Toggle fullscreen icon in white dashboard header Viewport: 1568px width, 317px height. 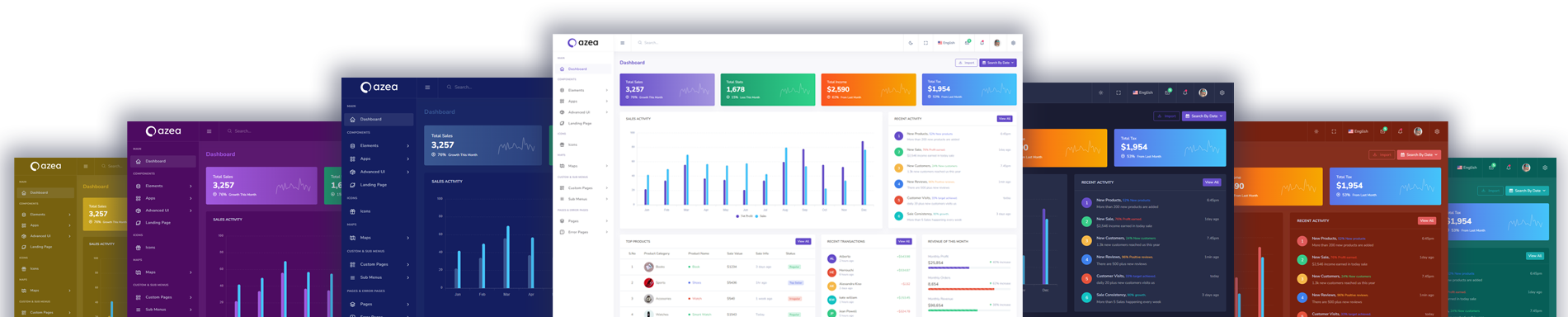[x=925, y=43]
